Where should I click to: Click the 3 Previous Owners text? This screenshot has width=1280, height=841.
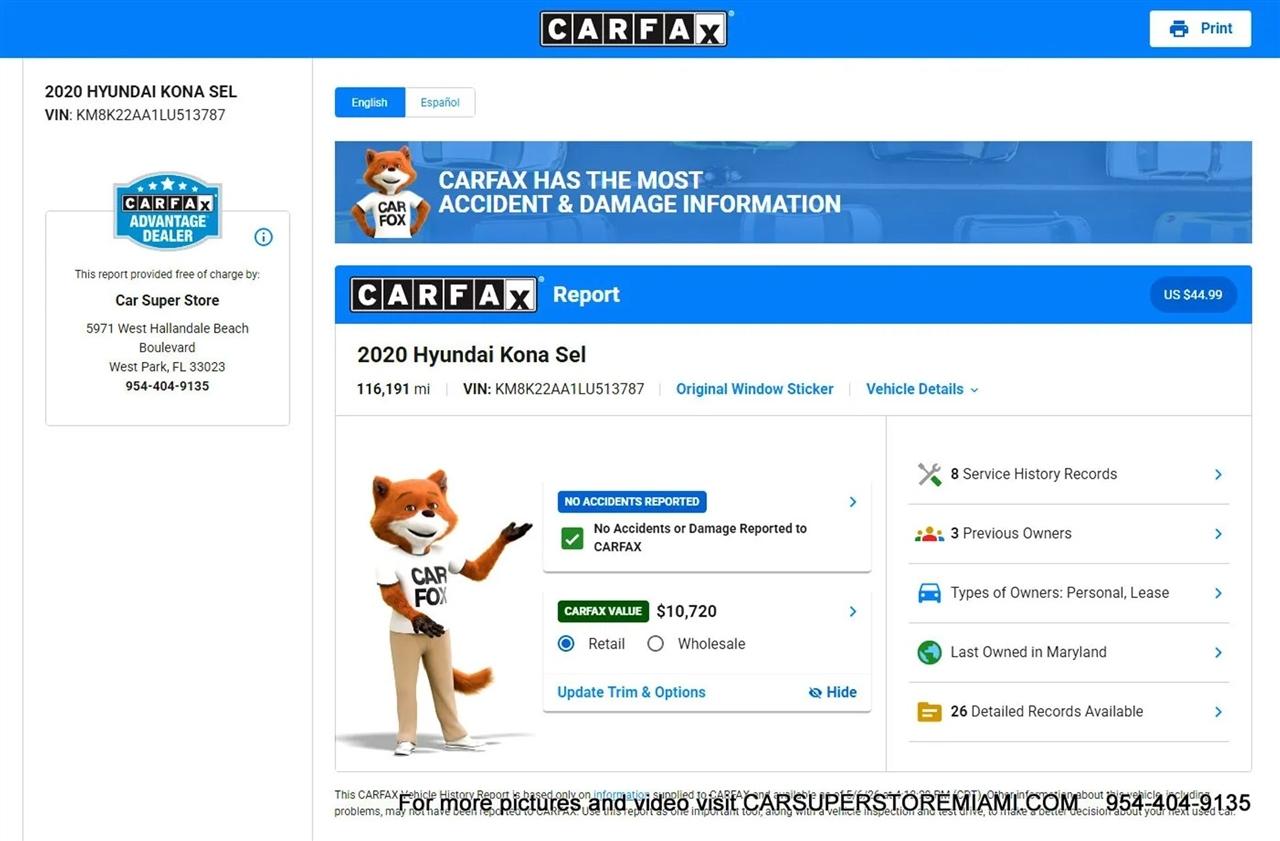(1011, 534)
